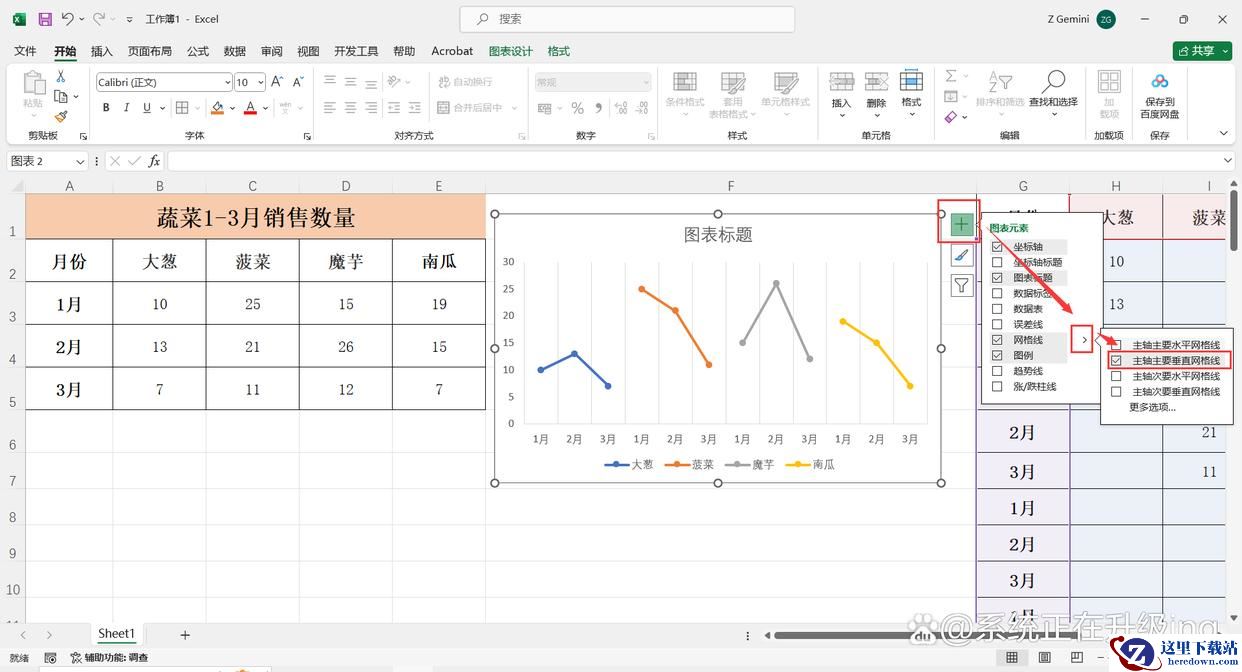Uncheck the 主轴主要垂直网格线 checkbox
Screen dimensions: 1242x672
1116,360
